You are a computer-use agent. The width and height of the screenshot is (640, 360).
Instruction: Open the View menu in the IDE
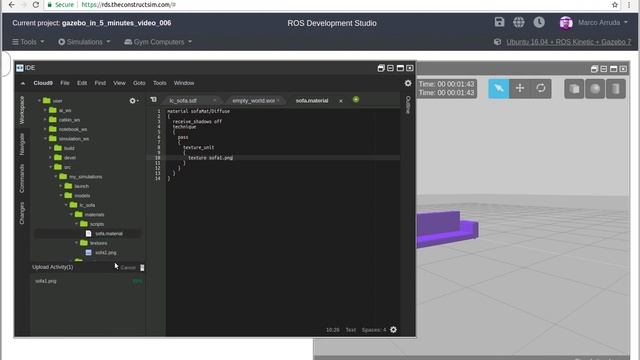click(119, 83)
